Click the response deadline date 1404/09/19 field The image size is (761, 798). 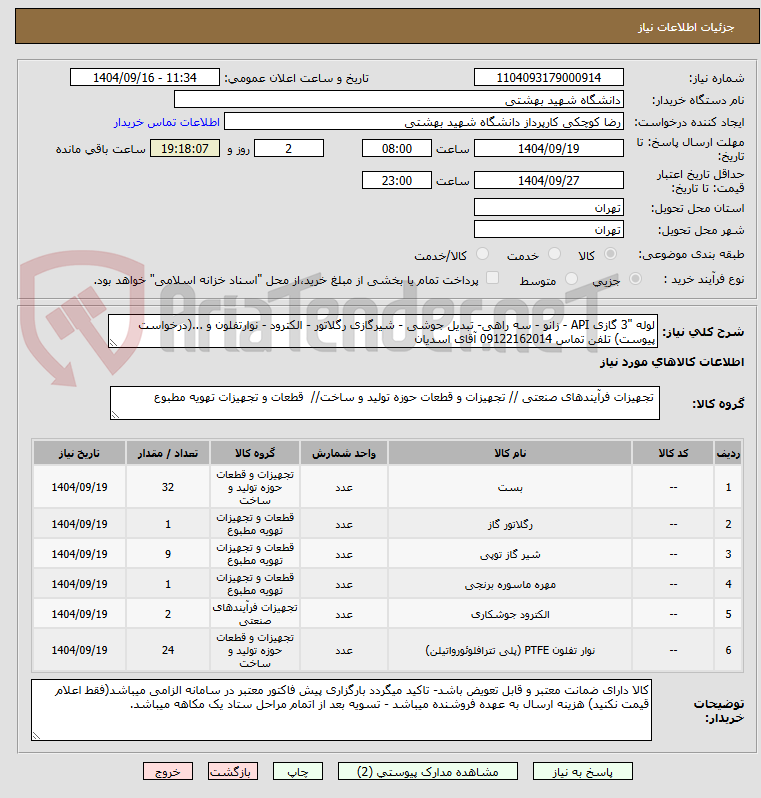[549, 148]
